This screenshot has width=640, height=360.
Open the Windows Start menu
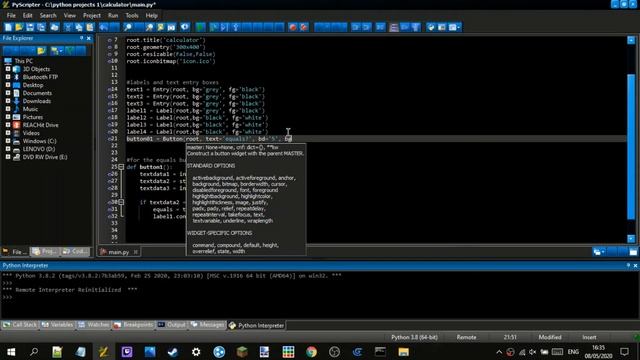point(11,352)
